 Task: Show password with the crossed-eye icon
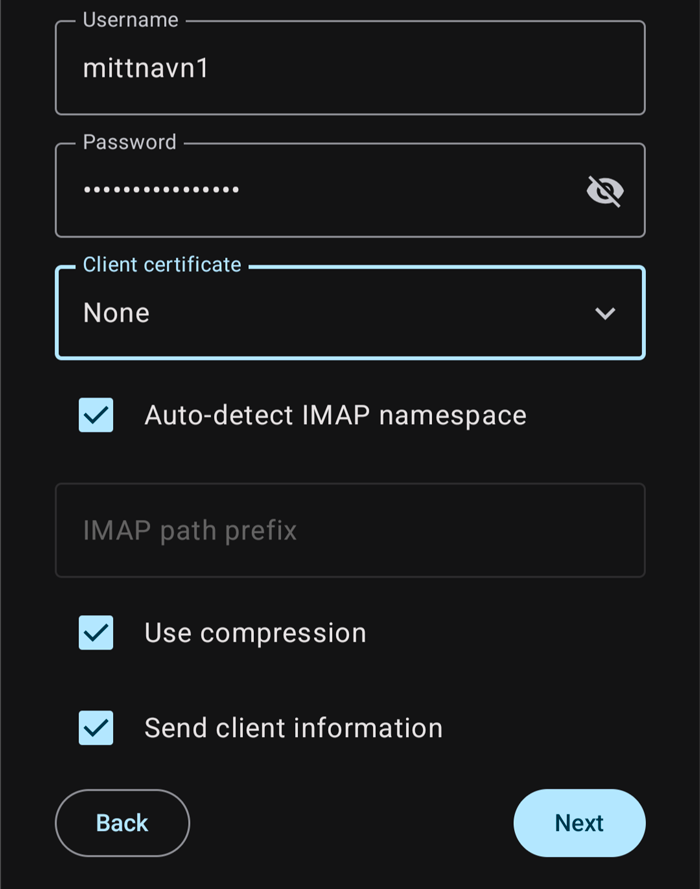[605, 190]
